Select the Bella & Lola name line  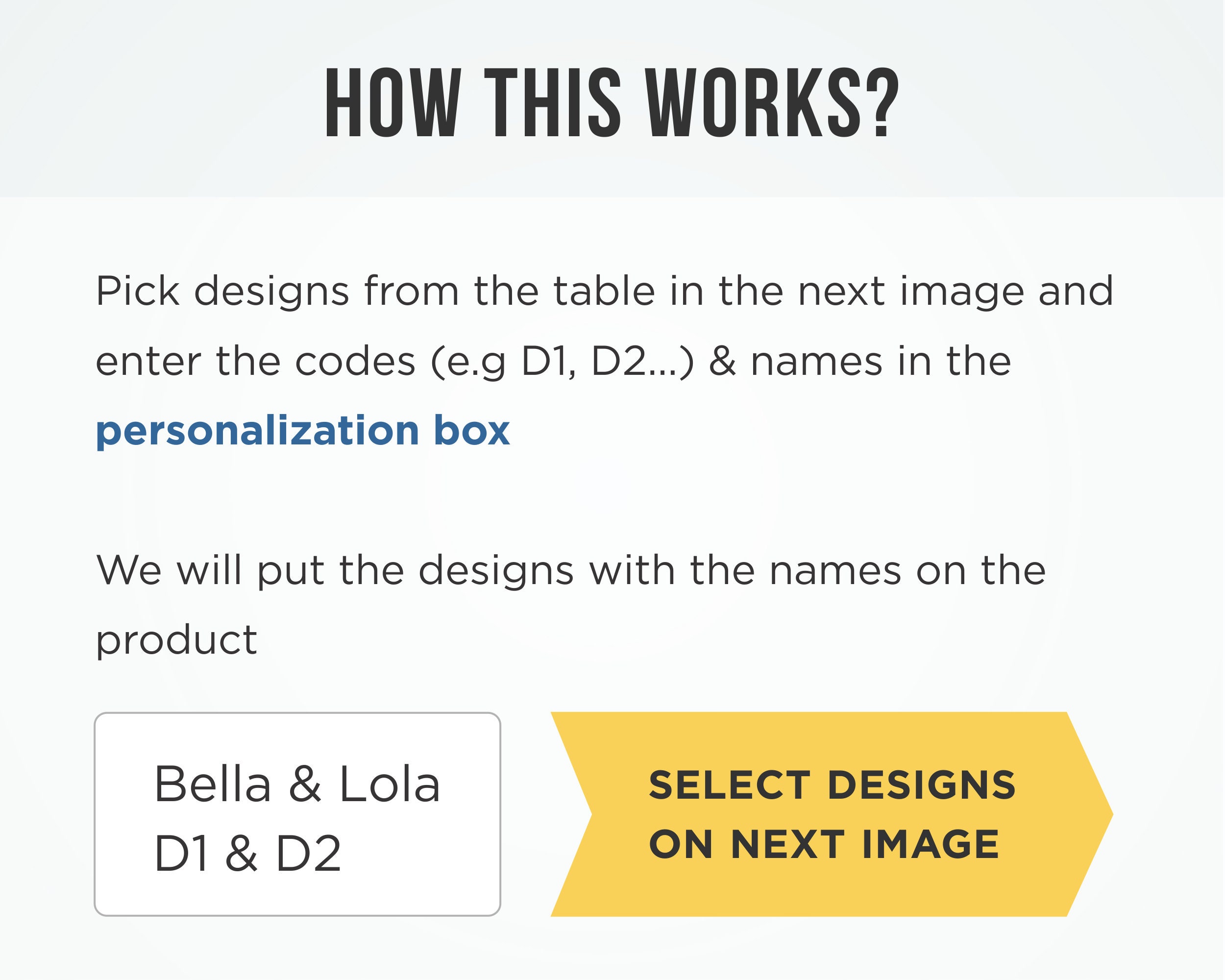point(297,784)
